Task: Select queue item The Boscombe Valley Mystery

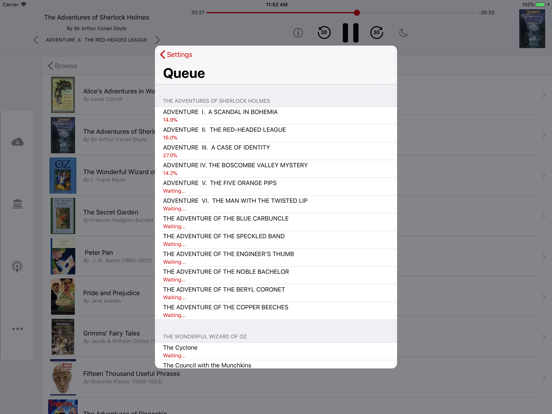Action: point(276,169)
